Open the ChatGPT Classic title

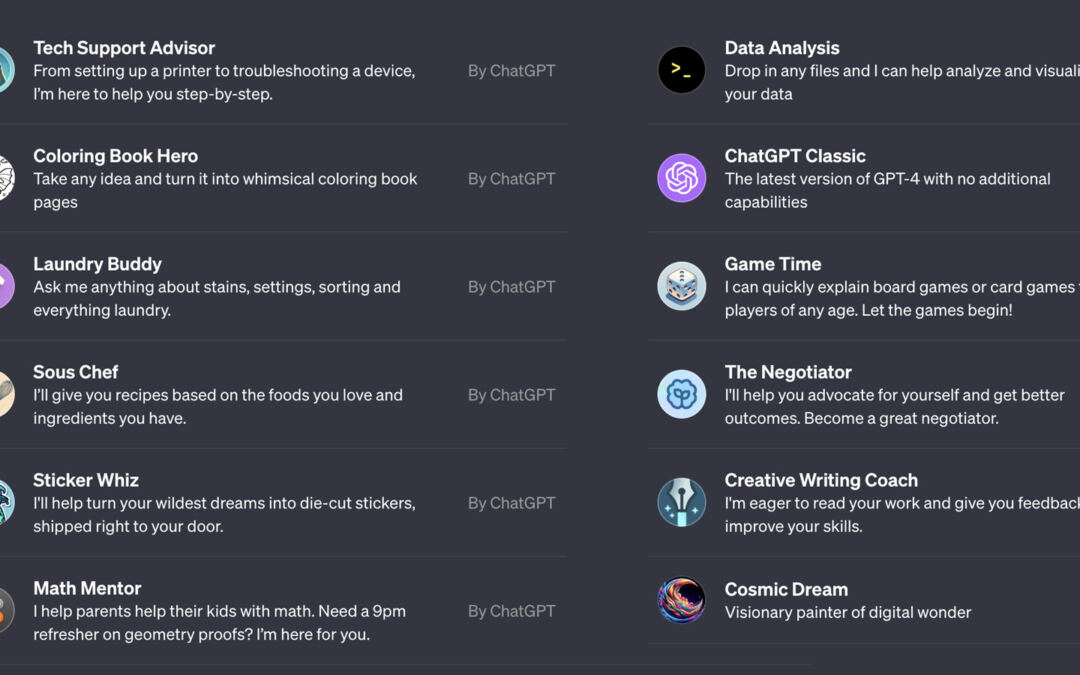(x=795, y=156)
